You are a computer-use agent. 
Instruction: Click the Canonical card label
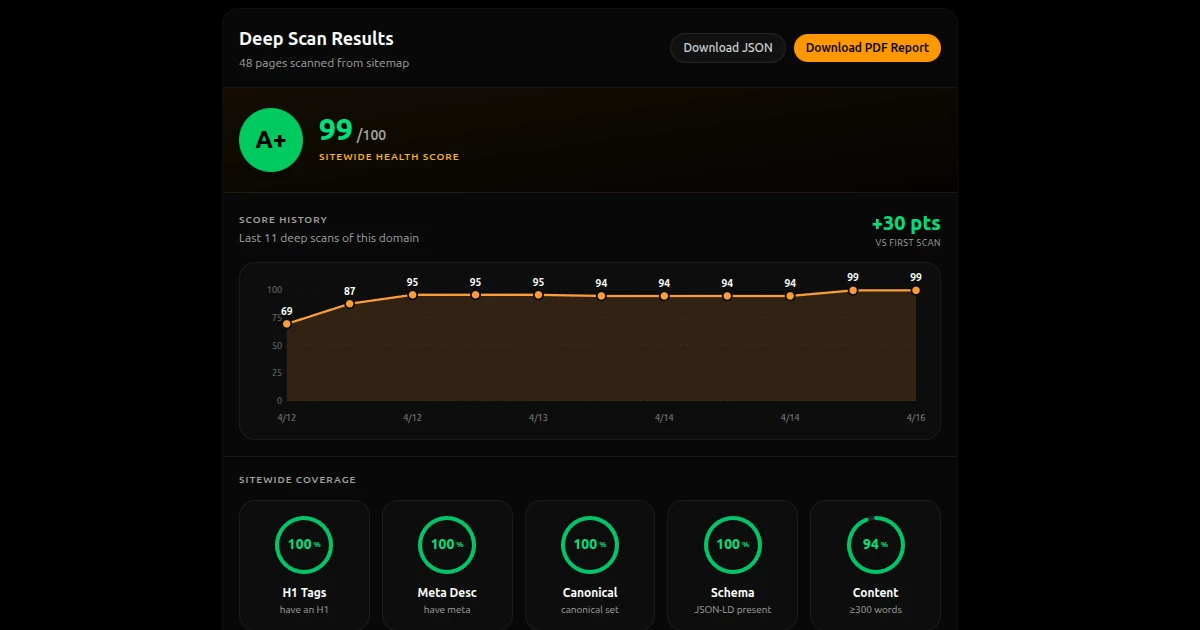tap(590, 593)
